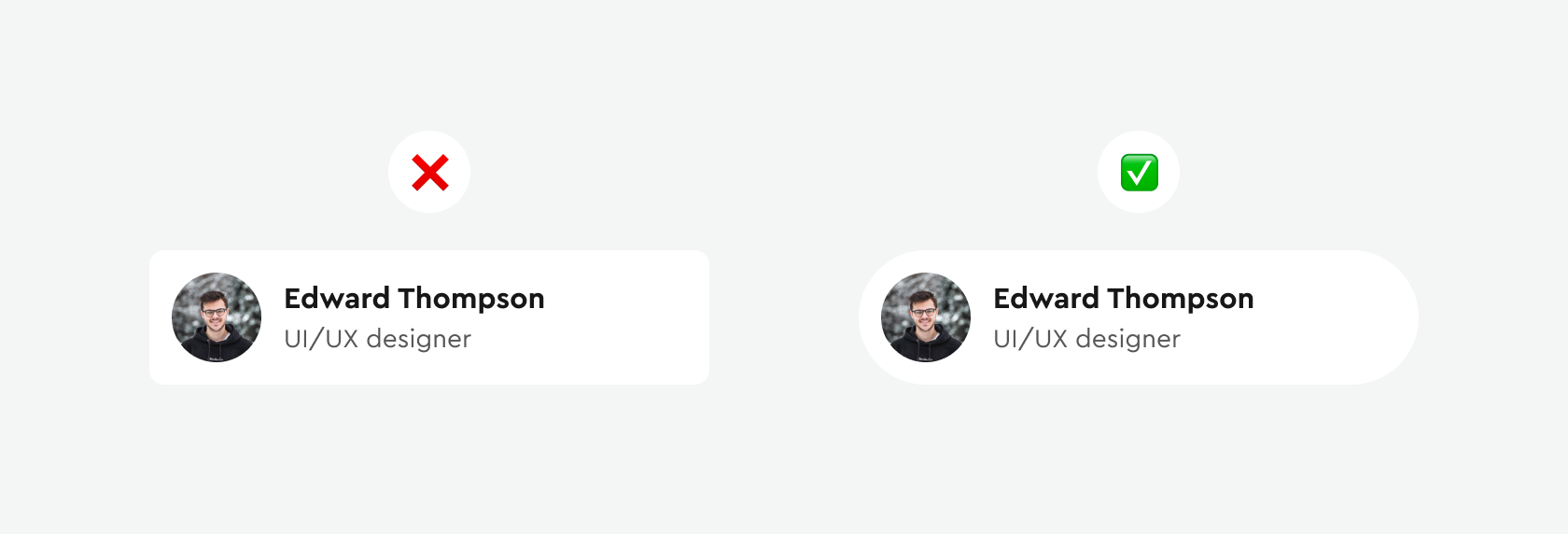Select the white circle badge holding the red cross
The image size is (1568, 534).
click(429, 172)
